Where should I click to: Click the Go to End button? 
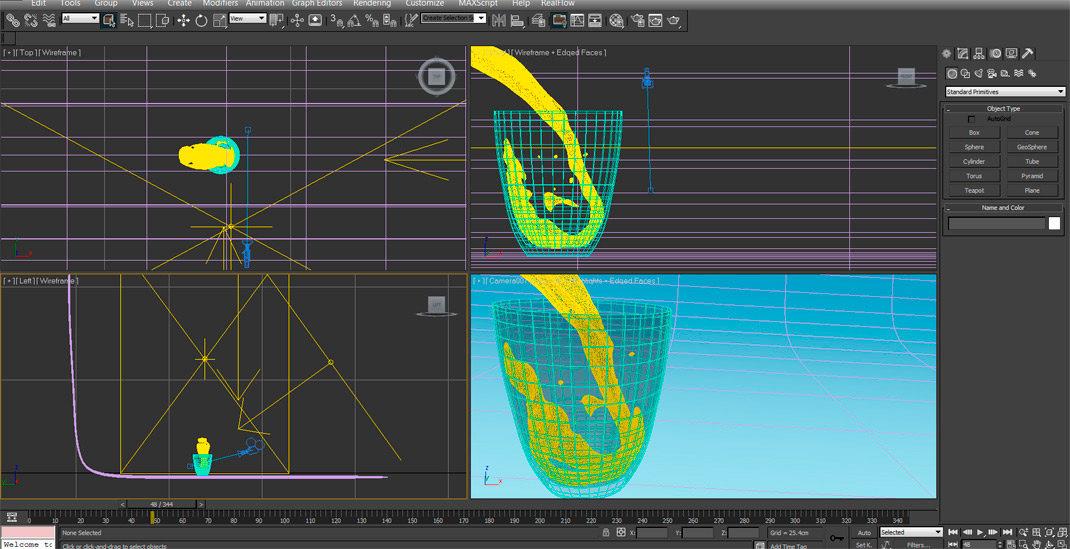[x=1007, y=532]
